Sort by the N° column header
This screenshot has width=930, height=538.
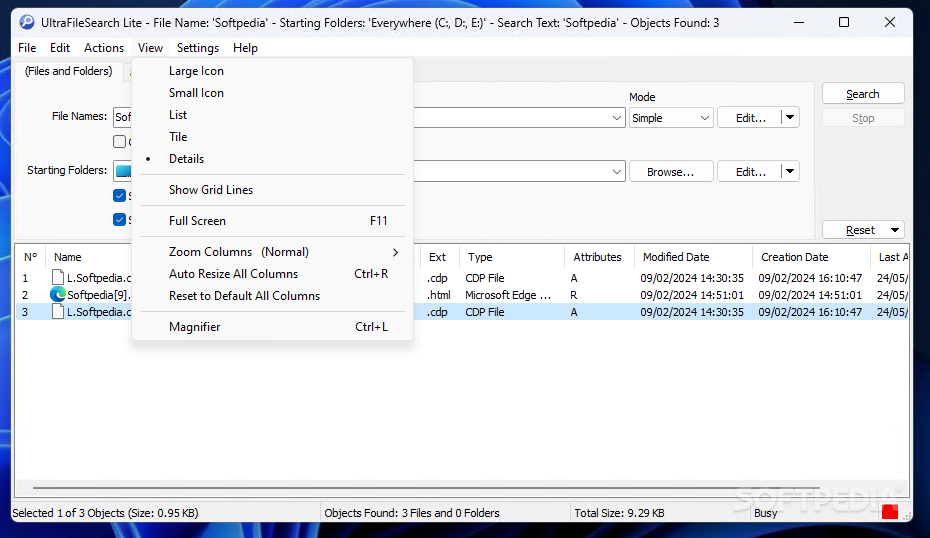pyautogui.click(x=30, y=257)
